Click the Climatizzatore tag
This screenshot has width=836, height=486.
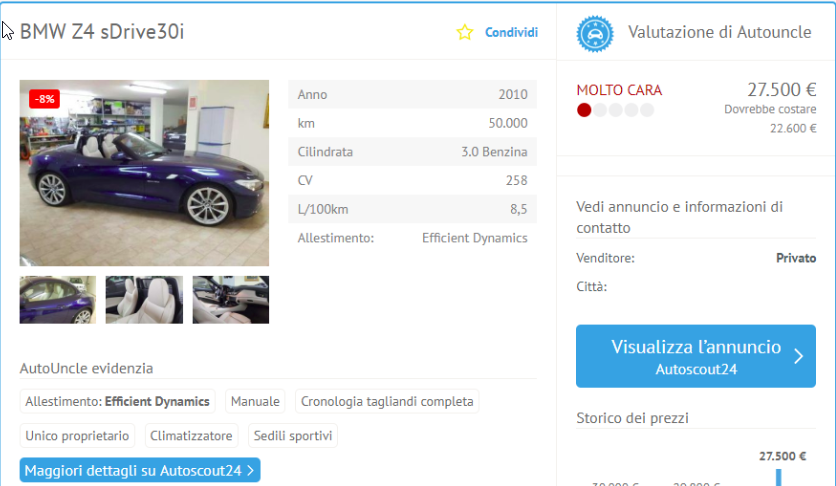[x=191, y=436]
